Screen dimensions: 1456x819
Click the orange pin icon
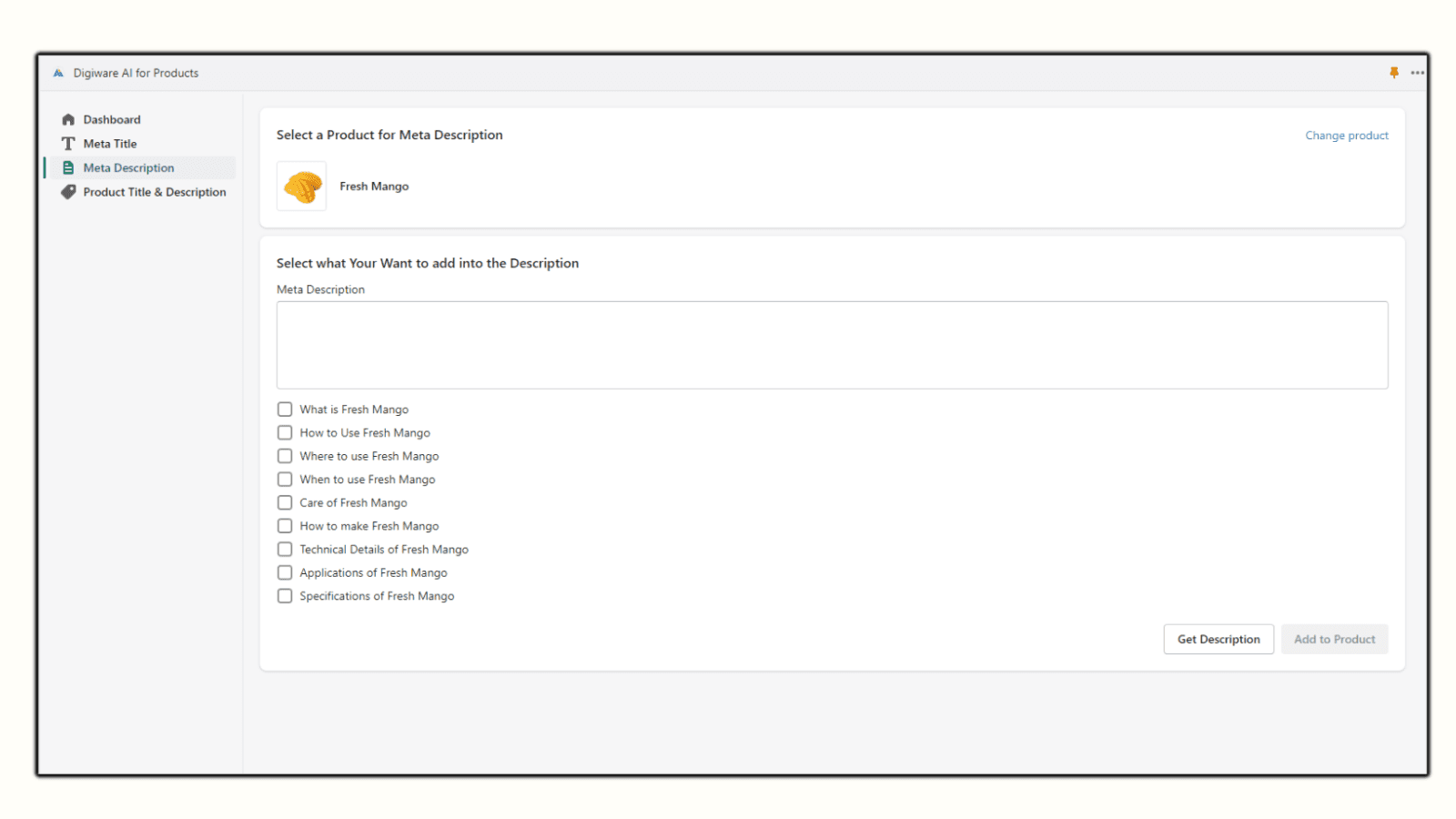coord(1393,73)
